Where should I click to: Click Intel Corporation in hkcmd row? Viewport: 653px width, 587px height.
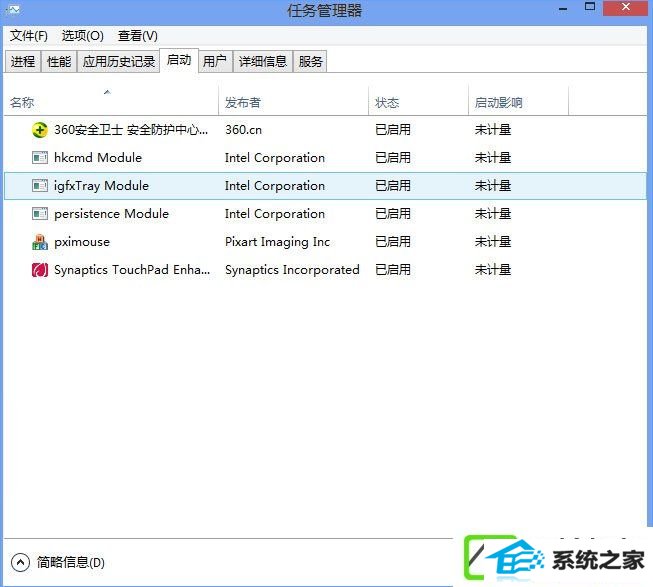tap(275, 158)
